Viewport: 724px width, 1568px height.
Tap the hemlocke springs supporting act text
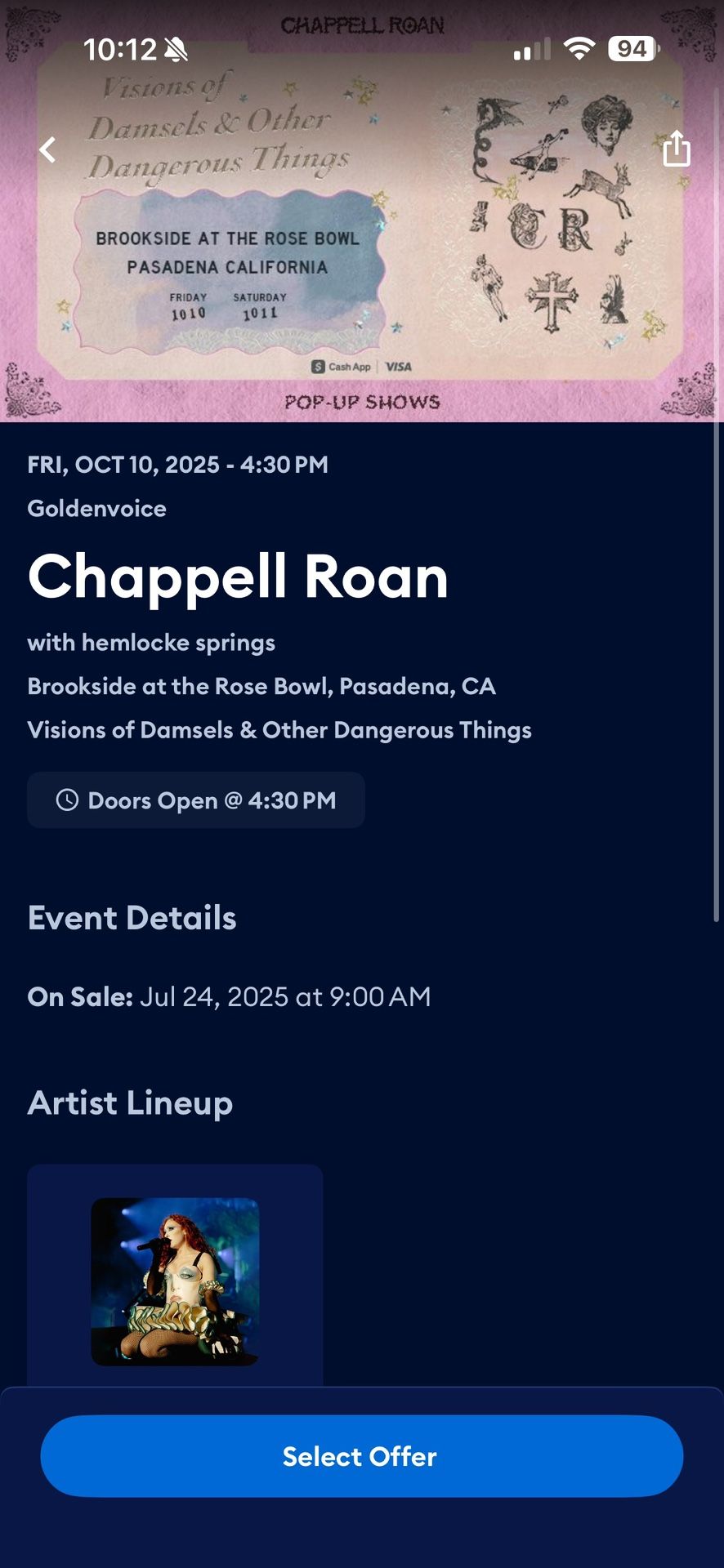tap(151, 643)
